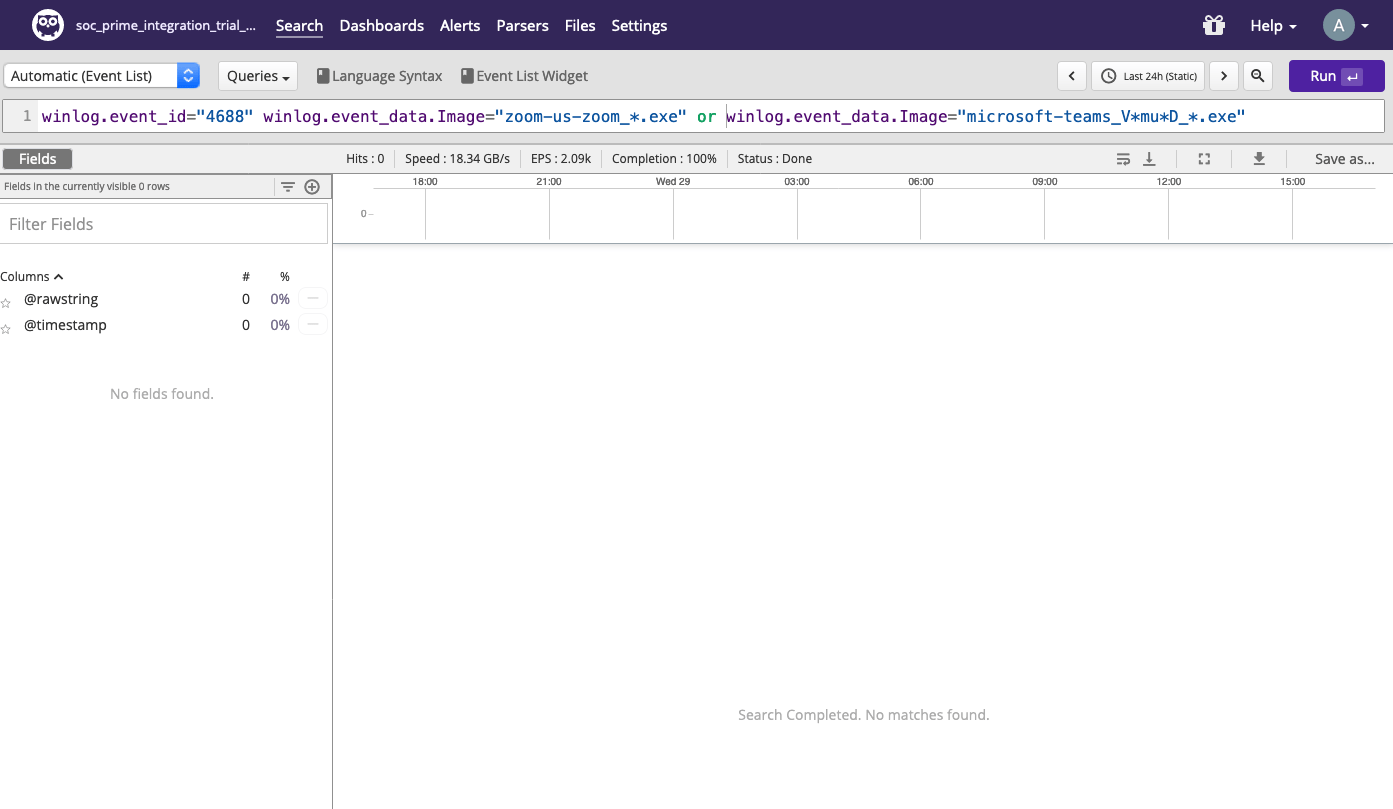The width and height of the screenshot is (1393, 809).
Task: Star the @timestamp field
Action: click(6, 328)
